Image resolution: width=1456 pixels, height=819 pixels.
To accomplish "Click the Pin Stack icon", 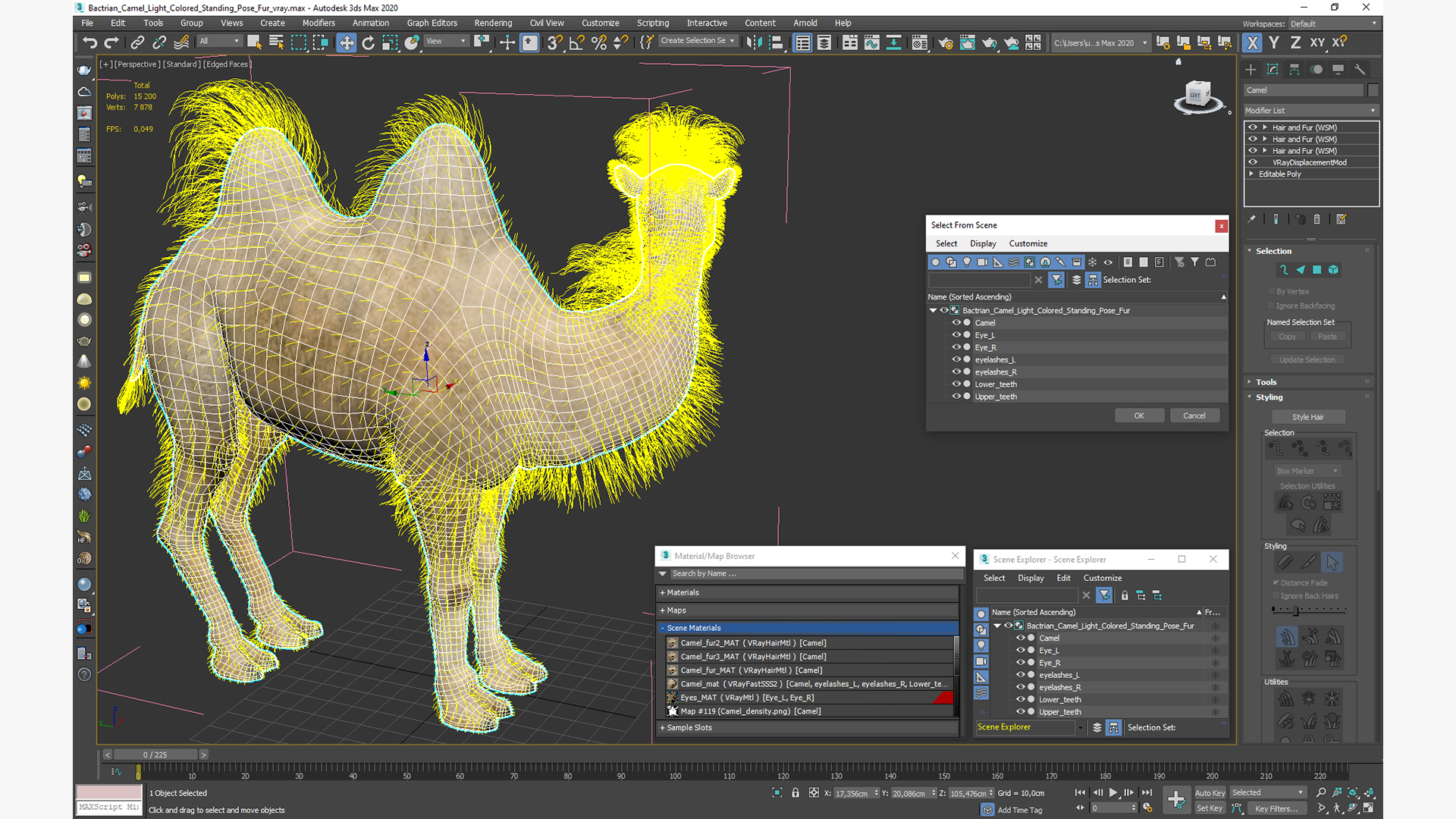I will pyautogui.click(x=1251, y=219).
